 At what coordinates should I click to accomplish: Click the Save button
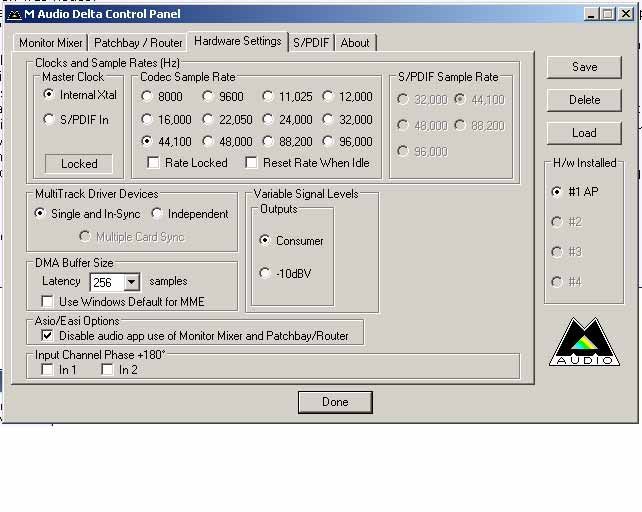coord(584,67)
